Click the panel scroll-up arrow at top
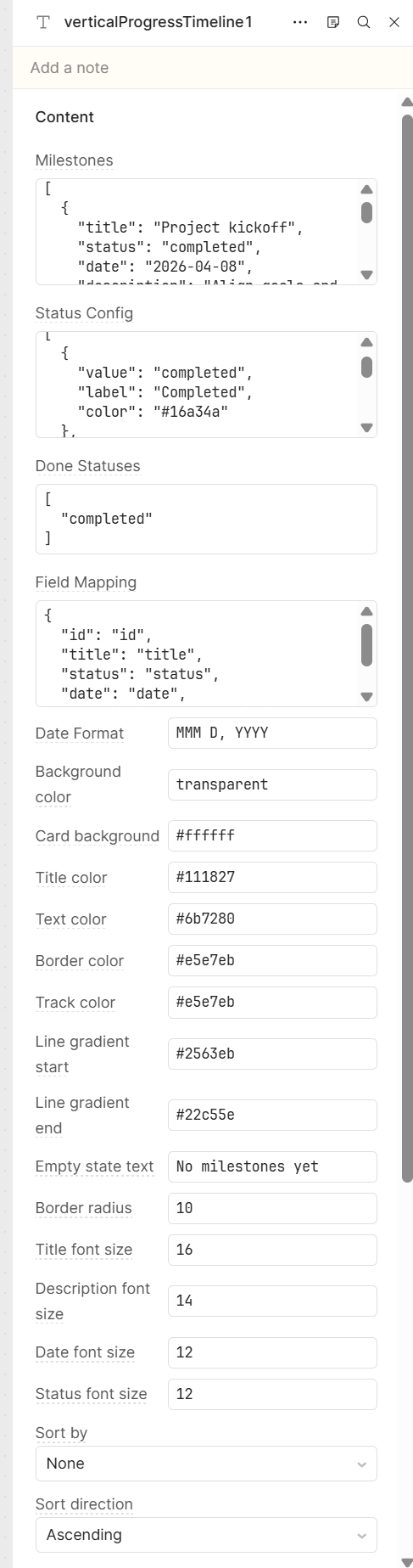 [406, 103]
